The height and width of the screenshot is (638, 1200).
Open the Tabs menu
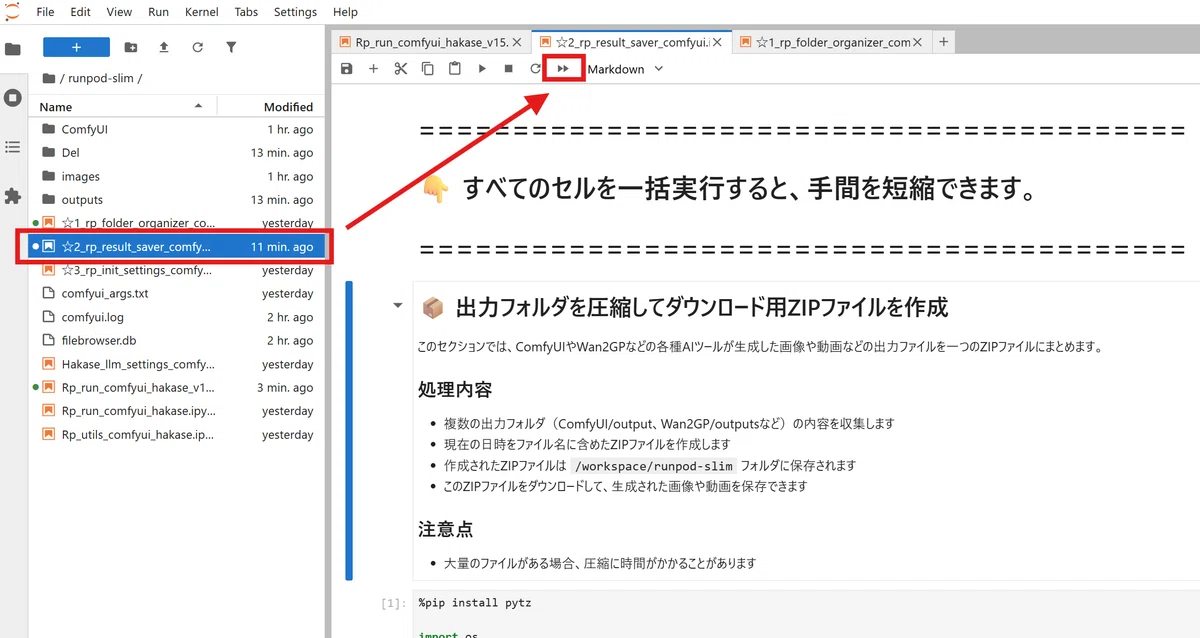(x=246, y=12)
